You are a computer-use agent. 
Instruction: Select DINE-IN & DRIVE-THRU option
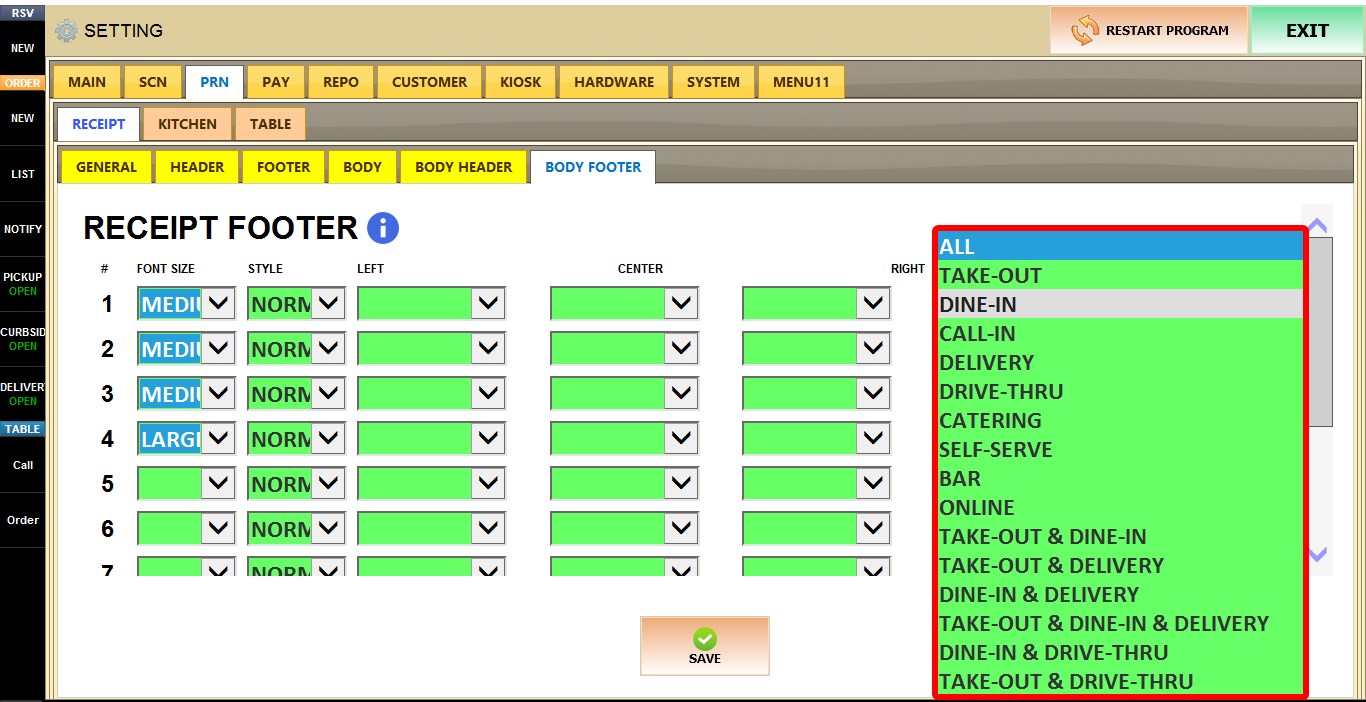(1120, 653)
